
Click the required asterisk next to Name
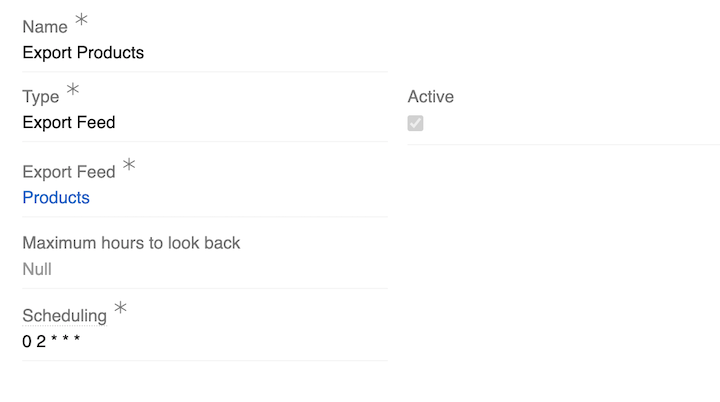pyautogui.click(x=81, y=20)
